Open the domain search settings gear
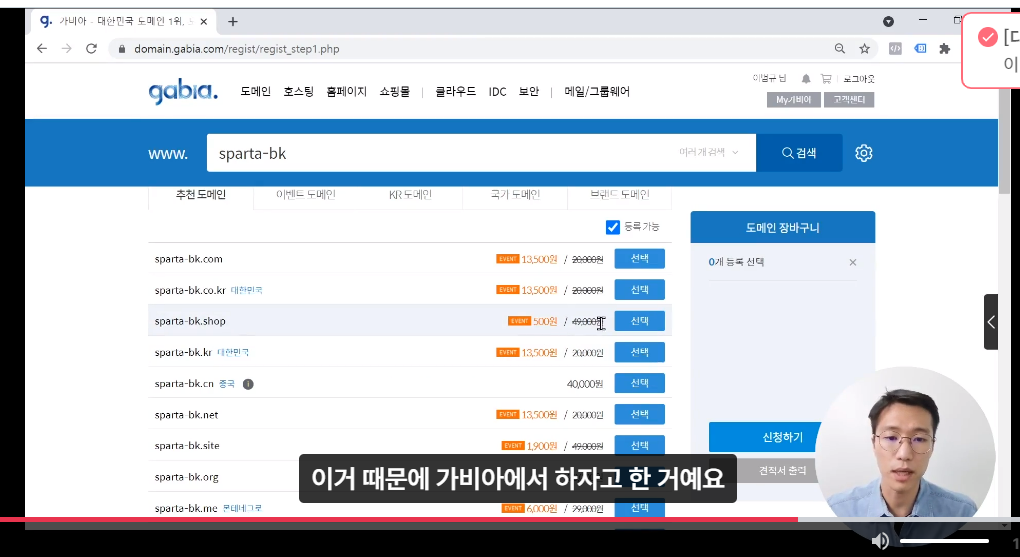 [x=863, y=153]
